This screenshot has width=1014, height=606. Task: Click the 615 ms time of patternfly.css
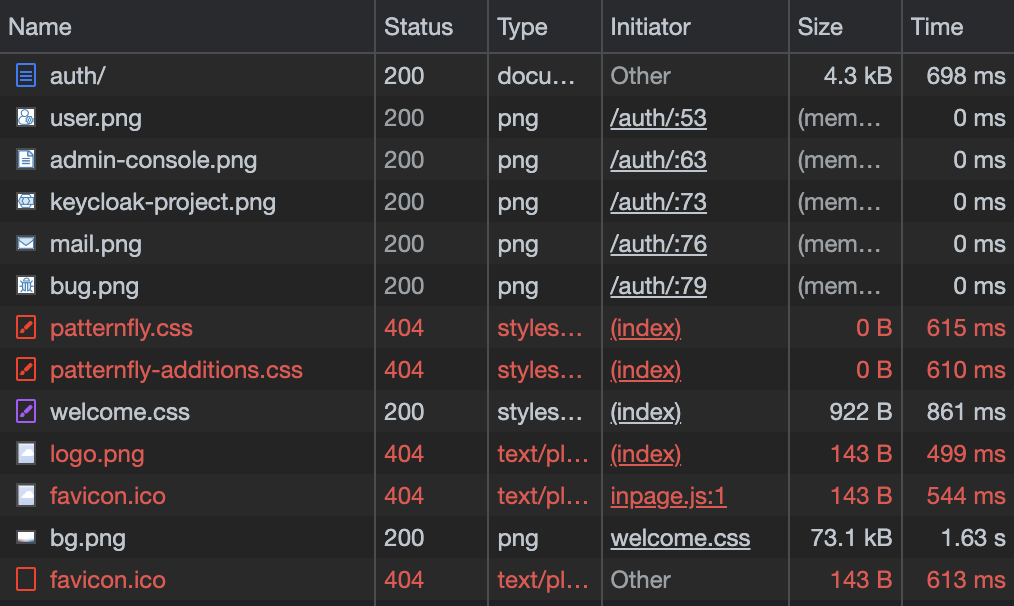(x=966, y=328)
